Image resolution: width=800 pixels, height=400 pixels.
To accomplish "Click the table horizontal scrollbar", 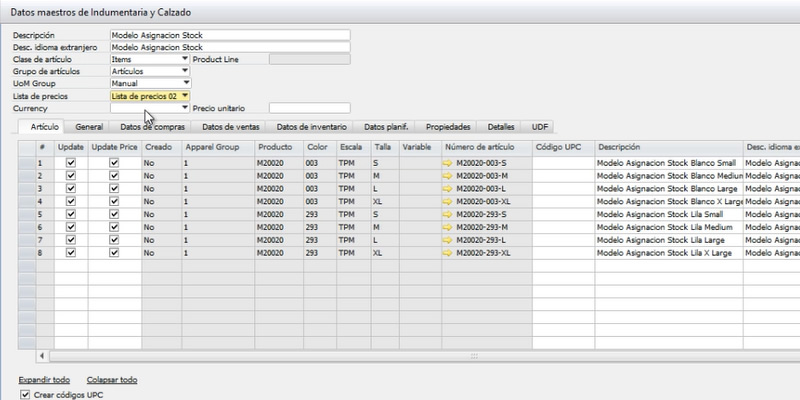I will 400,355.
